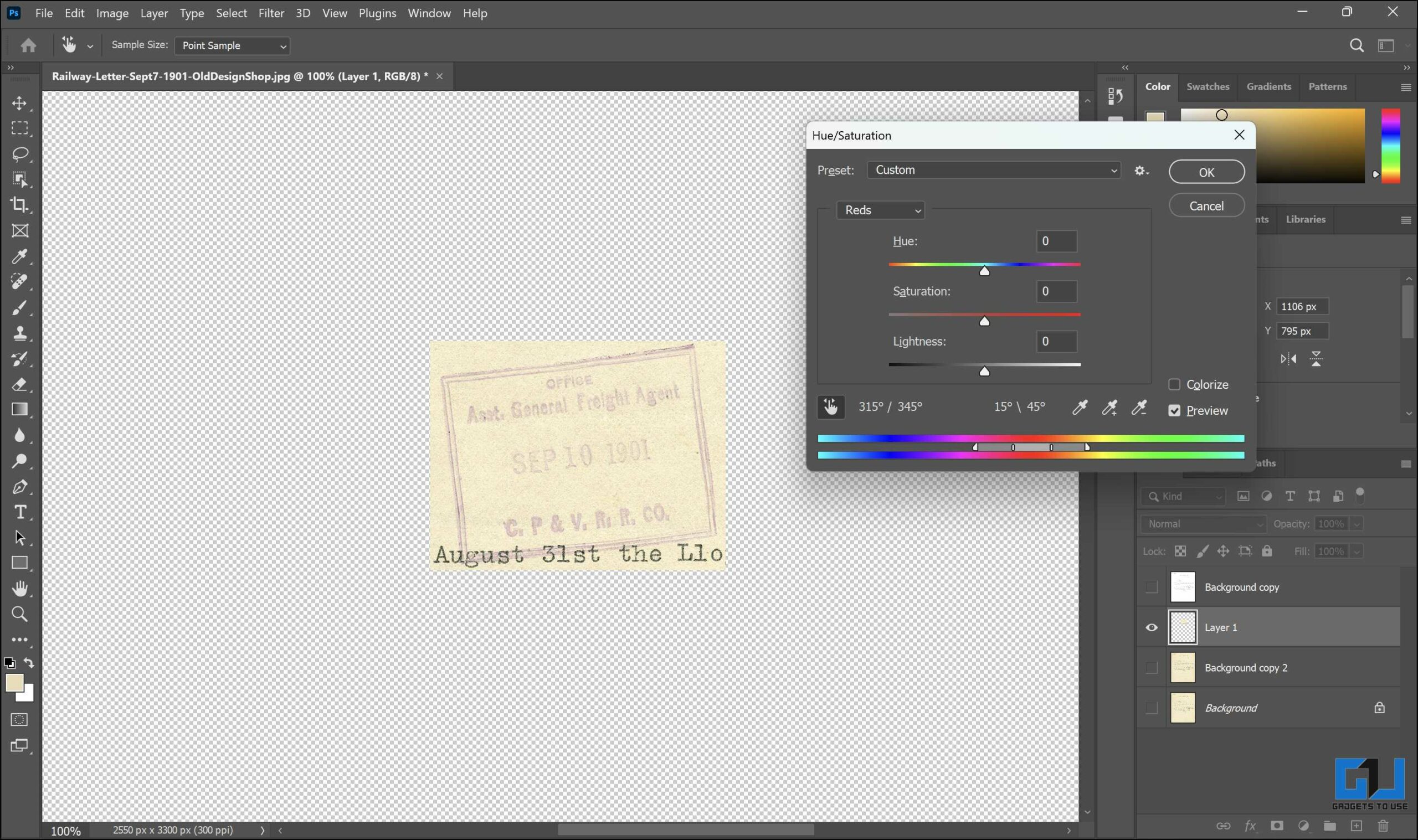Viewport: 1418px width, 840px height.
Task: Open the Preset dropdown showing Custom
Action: pyautogui.click(x=994, y=171)
